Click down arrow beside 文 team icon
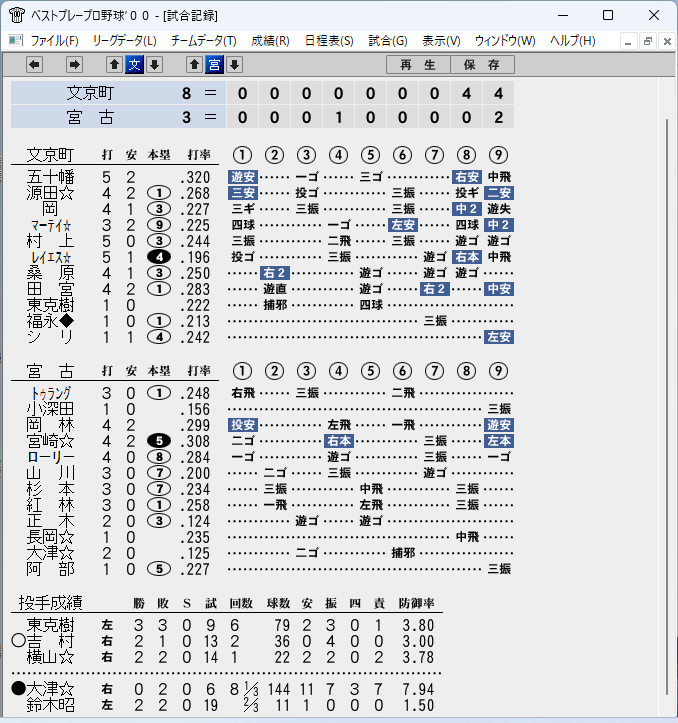The height and width of the screenshot is (723, 678). coord(155,65)
